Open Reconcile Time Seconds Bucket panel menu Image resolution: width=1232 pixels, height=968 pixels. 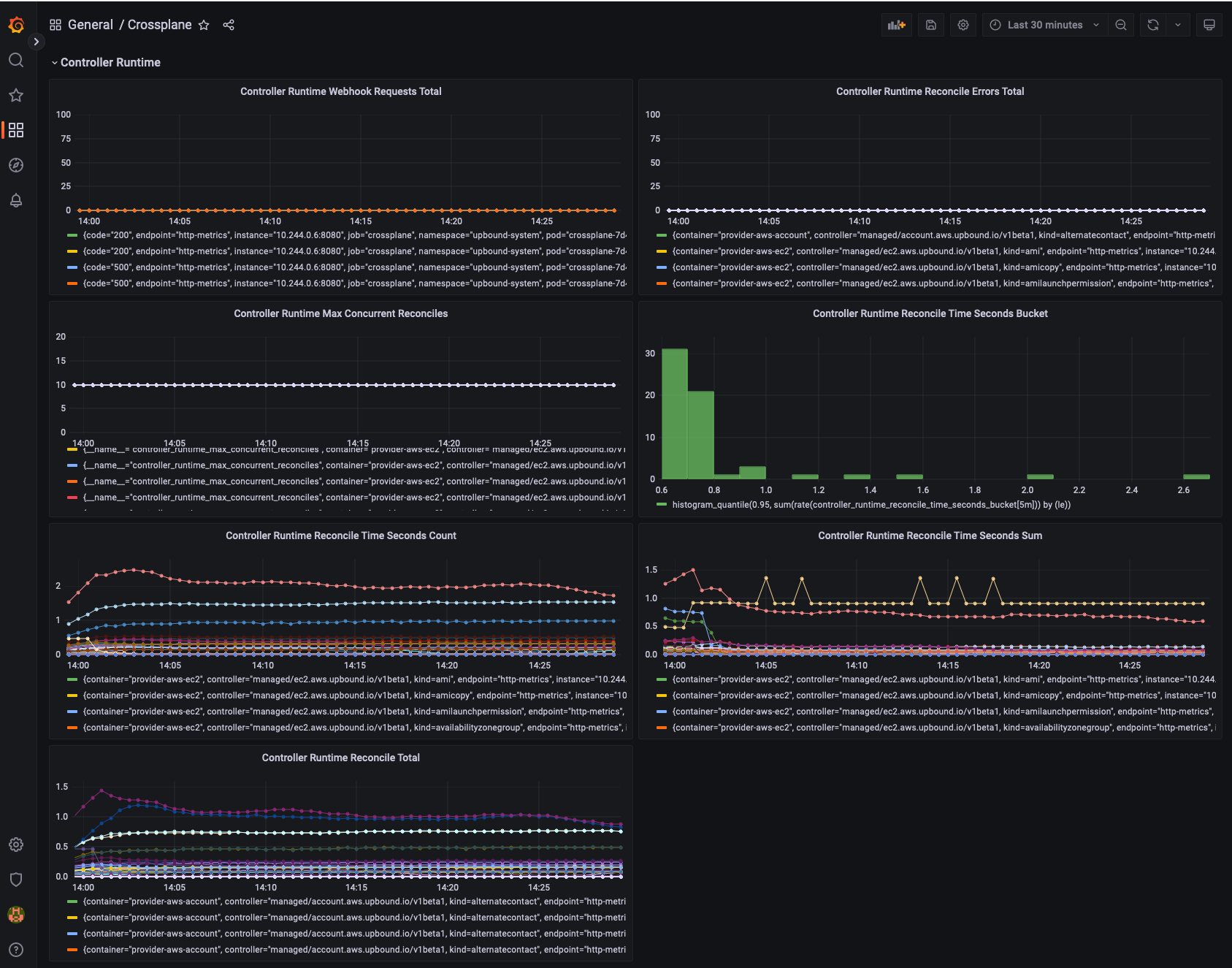930,313
